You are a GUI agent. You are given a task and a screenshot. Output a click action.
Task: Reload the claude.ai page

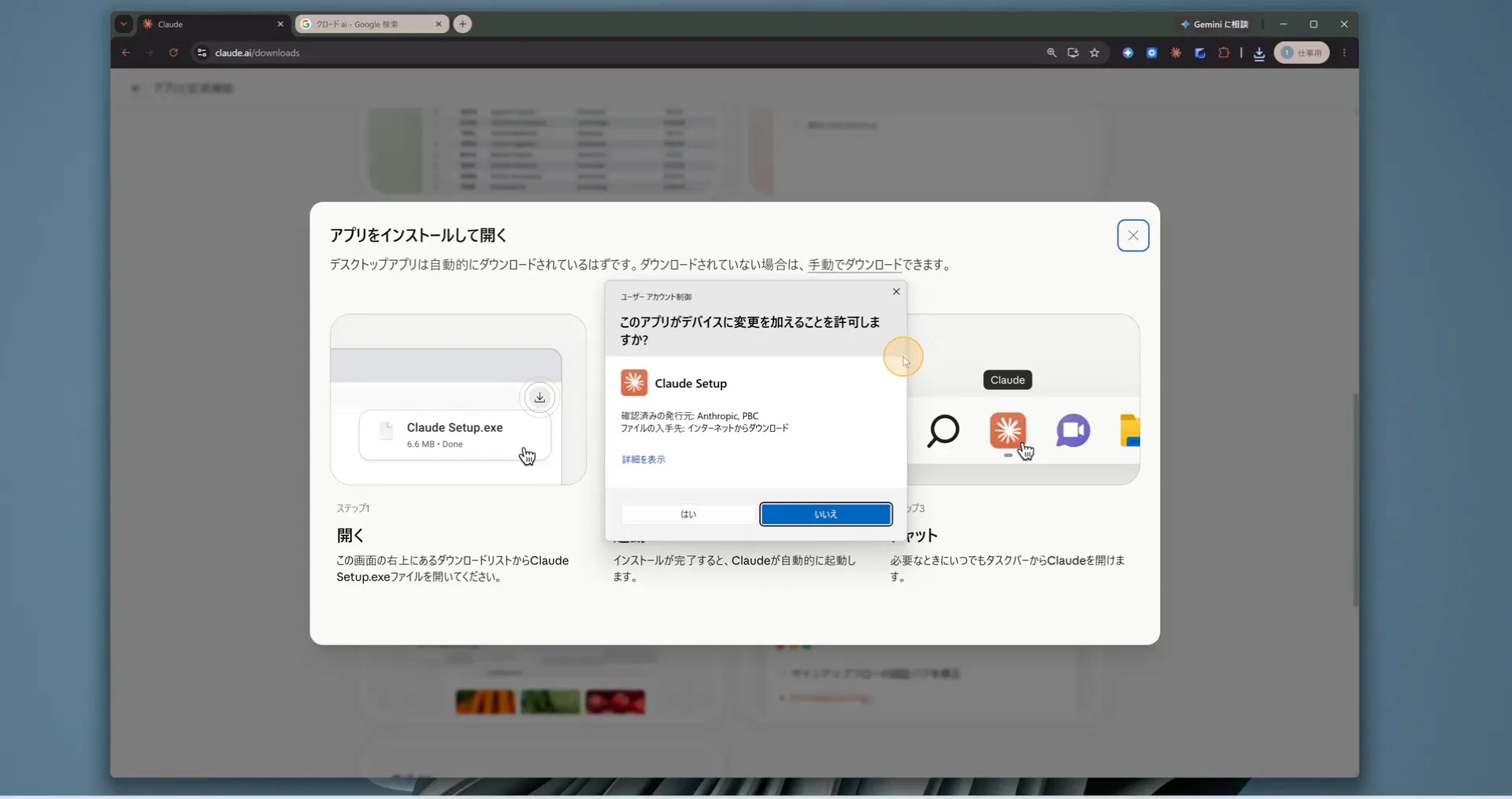[173, 53]
